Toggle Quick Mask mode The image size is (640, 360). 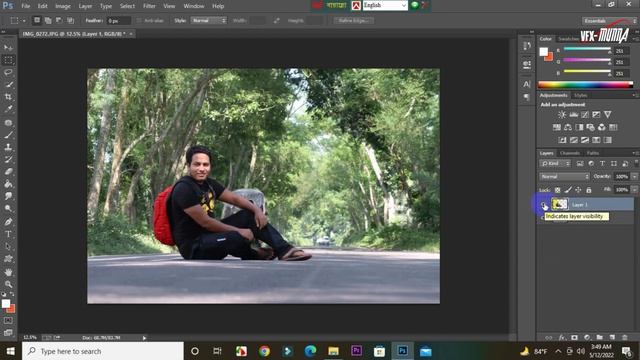pyautogui.click(x=8, y=321)
